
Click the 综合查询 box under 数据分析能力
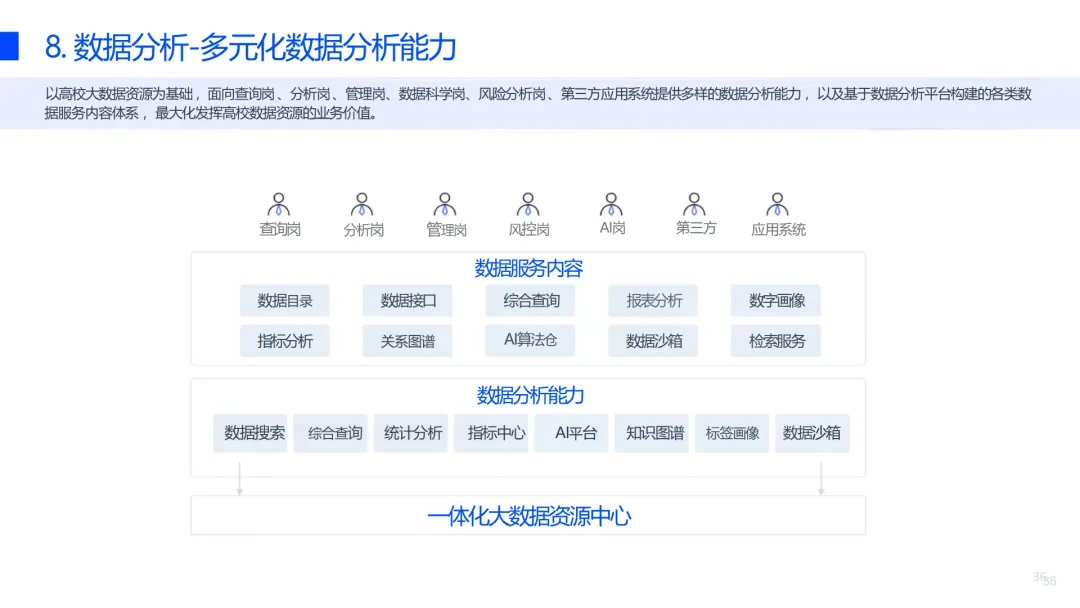331,433
